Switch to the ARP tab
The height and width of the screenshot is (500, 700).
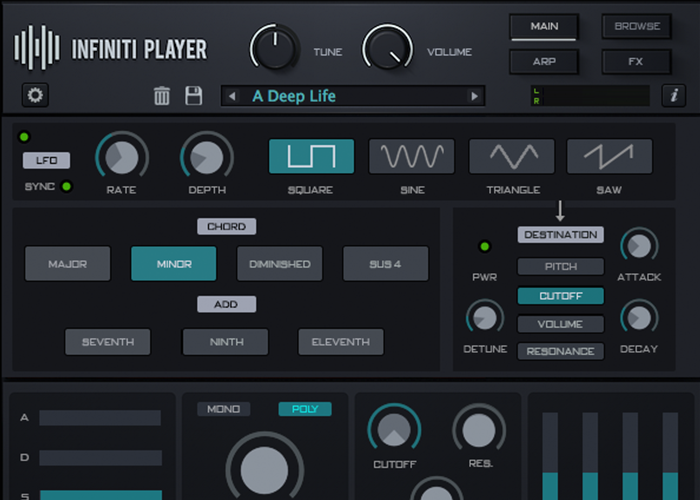point(544,62)
